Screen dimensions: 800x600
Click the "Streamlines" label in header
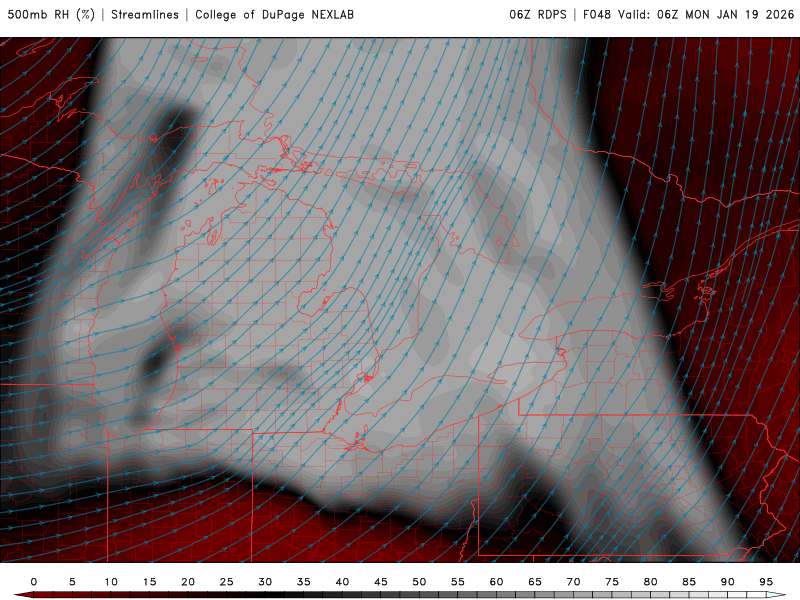145,14
